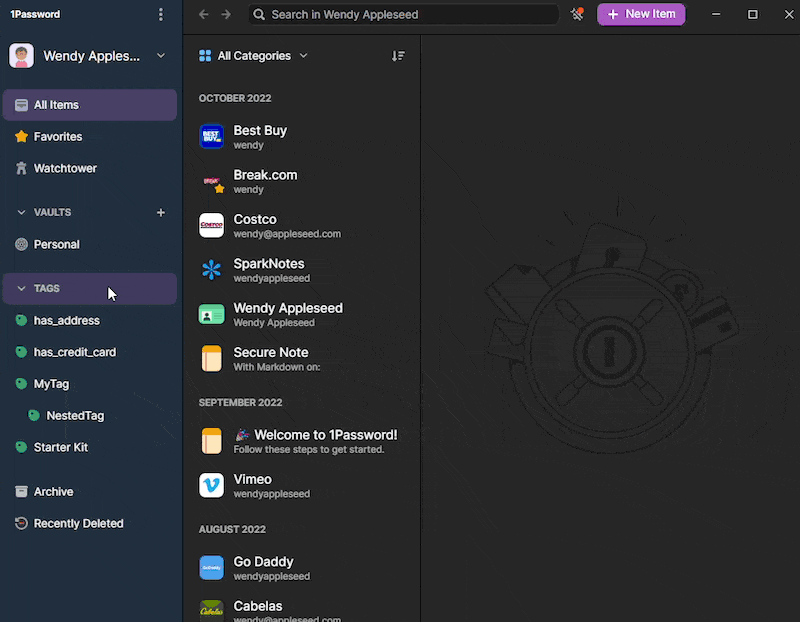Select the NestedTag tag
The image size is (800, 622).
pyautogui.click(x=74, y=416)
